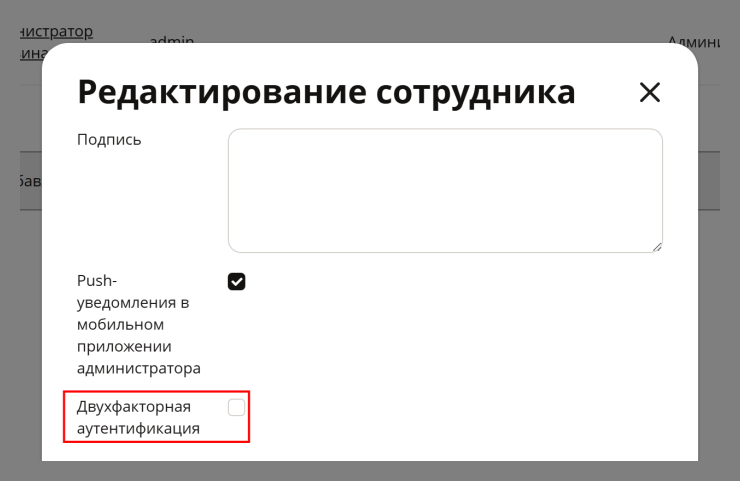
Task: Click the Push-уведомления label text
Action: [x=139, y=324]
